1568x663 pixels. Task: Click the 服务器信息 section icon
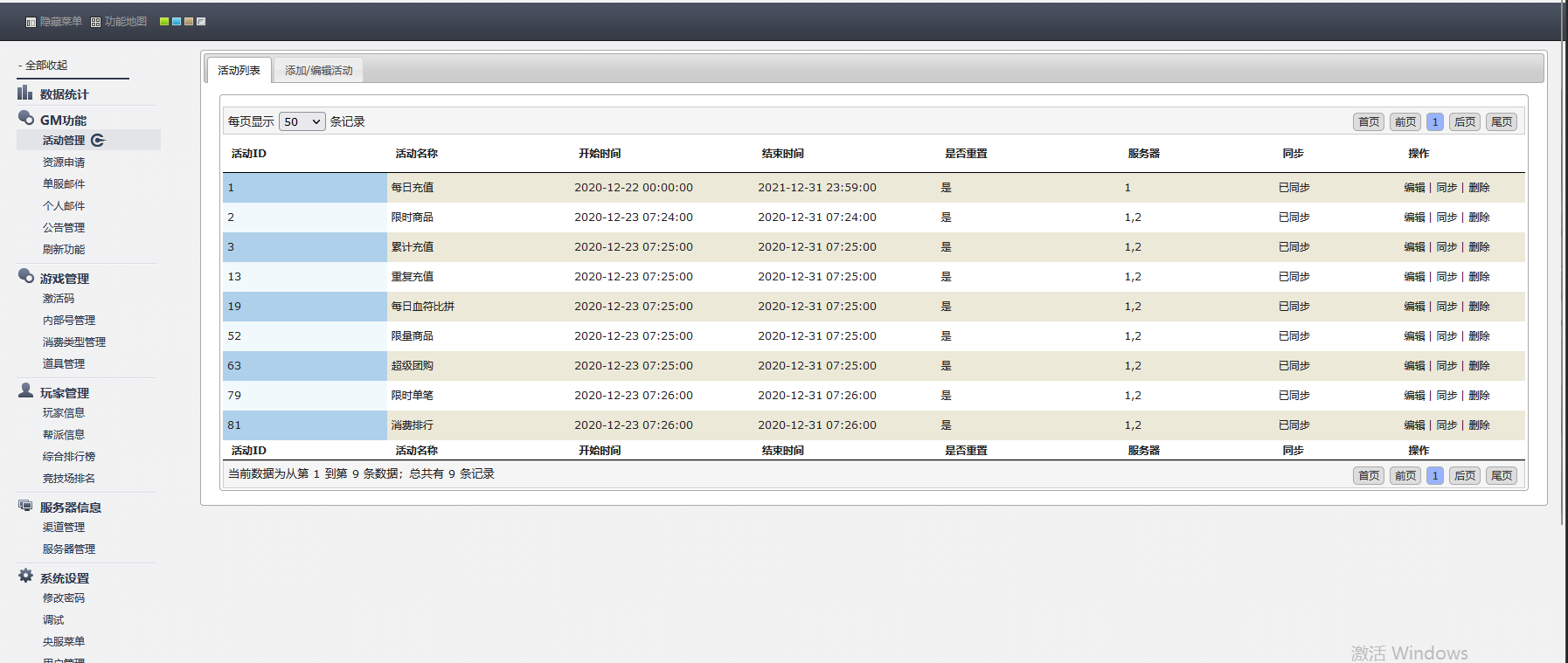coord(26,505)
